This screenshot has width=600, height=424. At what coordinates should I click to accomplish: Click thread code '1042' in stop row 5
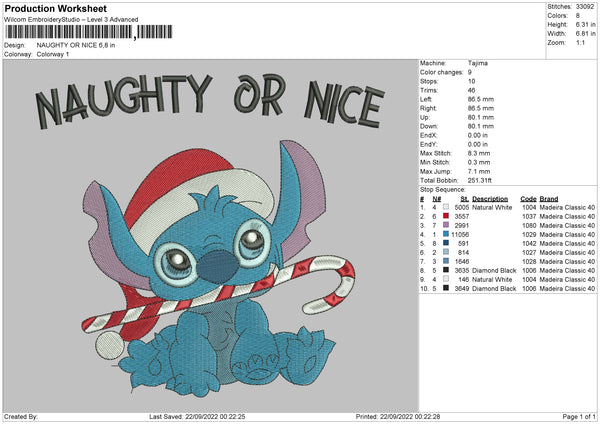tap(529, 243)
